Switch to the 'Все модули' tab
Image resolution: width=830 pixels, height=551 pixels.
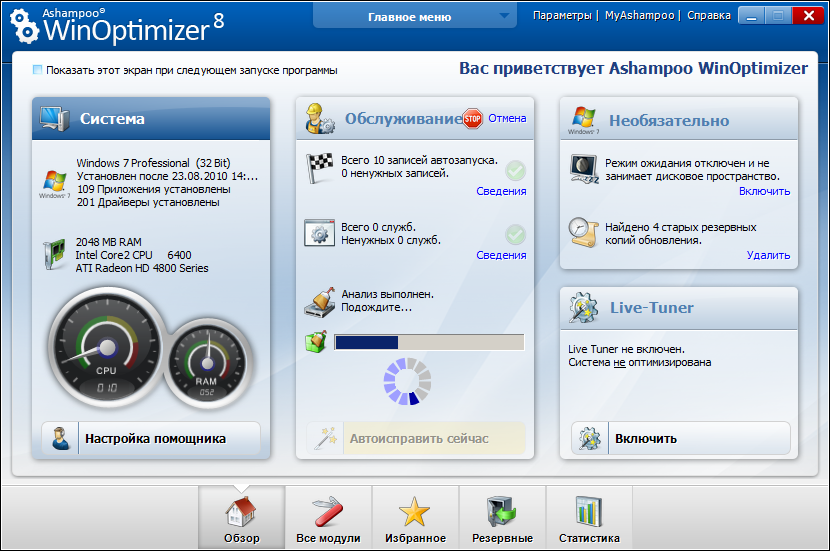tap(327, 518)
